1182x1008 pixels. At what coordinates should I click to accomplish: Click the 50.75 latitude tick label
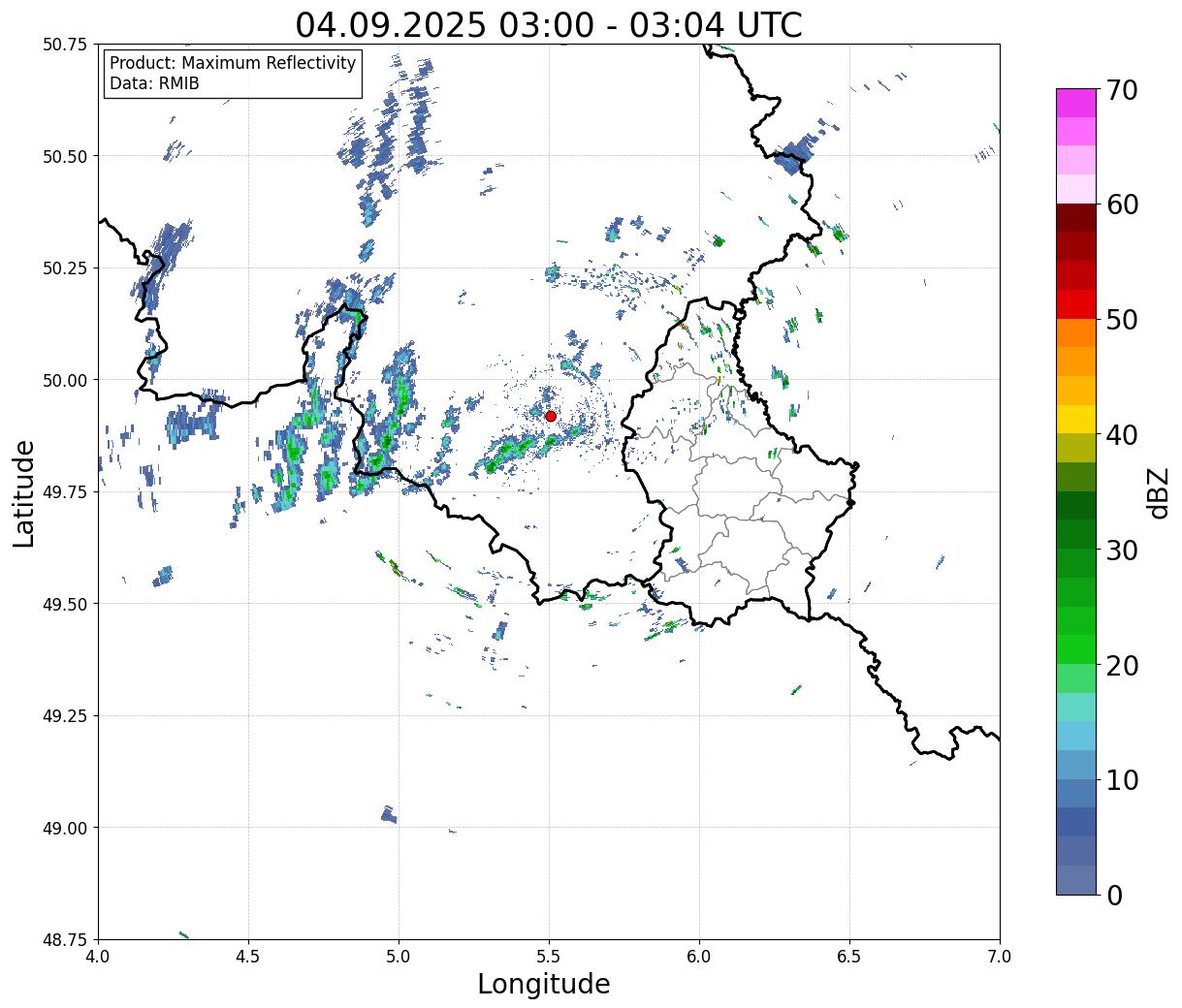point(64,45)
